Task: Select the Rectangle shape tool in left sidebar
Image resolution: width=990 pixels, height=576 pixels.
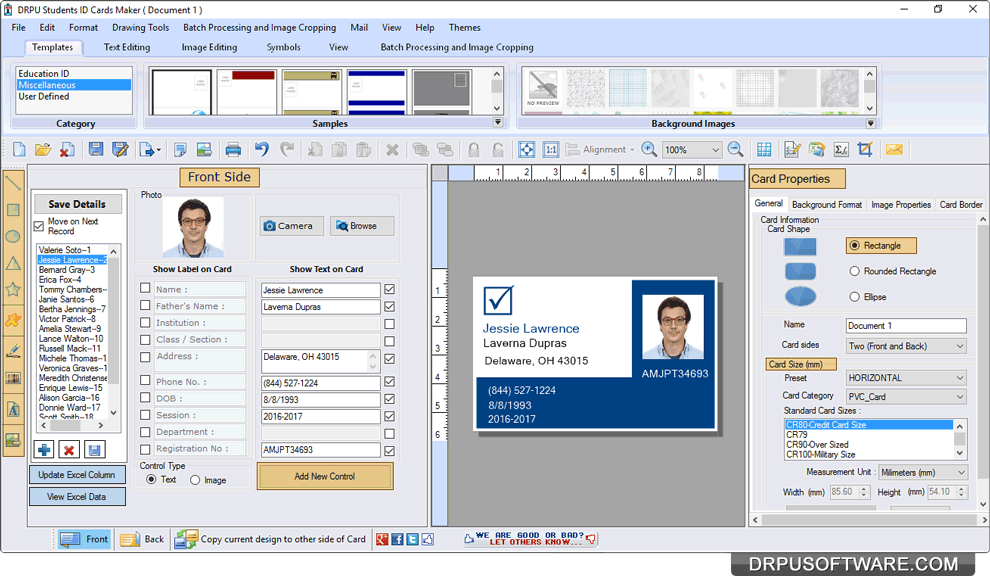Action: (13, 210)
